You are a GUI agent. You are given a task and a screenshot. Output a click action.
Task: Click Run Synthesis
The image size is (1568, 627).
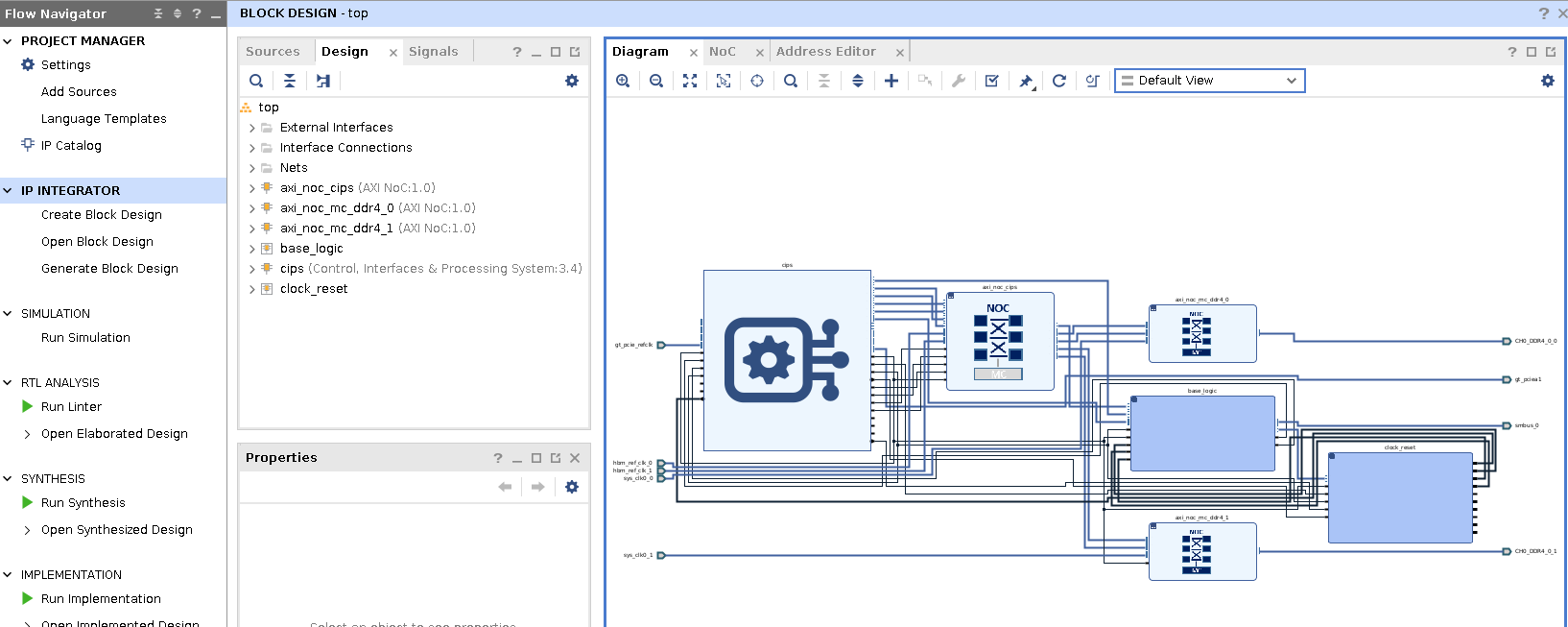point(83,503)
